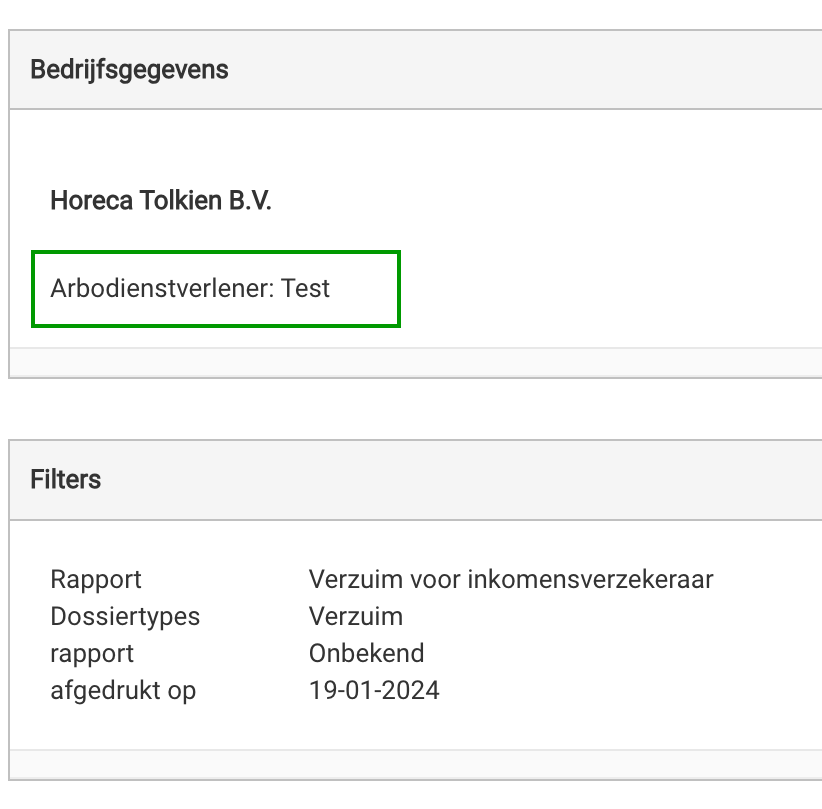This screenshot has width=822, height=809.
Task: Click the B.V. suffix of company name
Action: (x=250, y=200)
